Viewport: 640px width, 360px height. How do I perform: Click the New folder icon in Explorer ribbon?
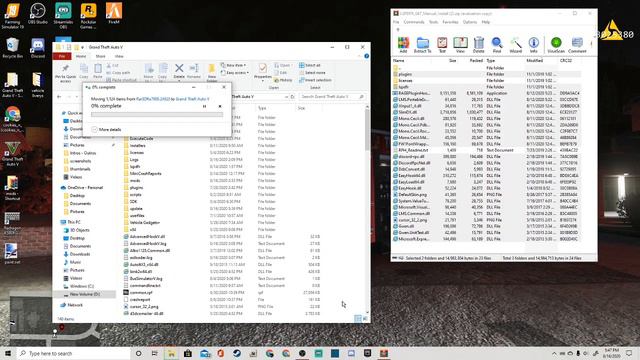click(x=211, y=73)
